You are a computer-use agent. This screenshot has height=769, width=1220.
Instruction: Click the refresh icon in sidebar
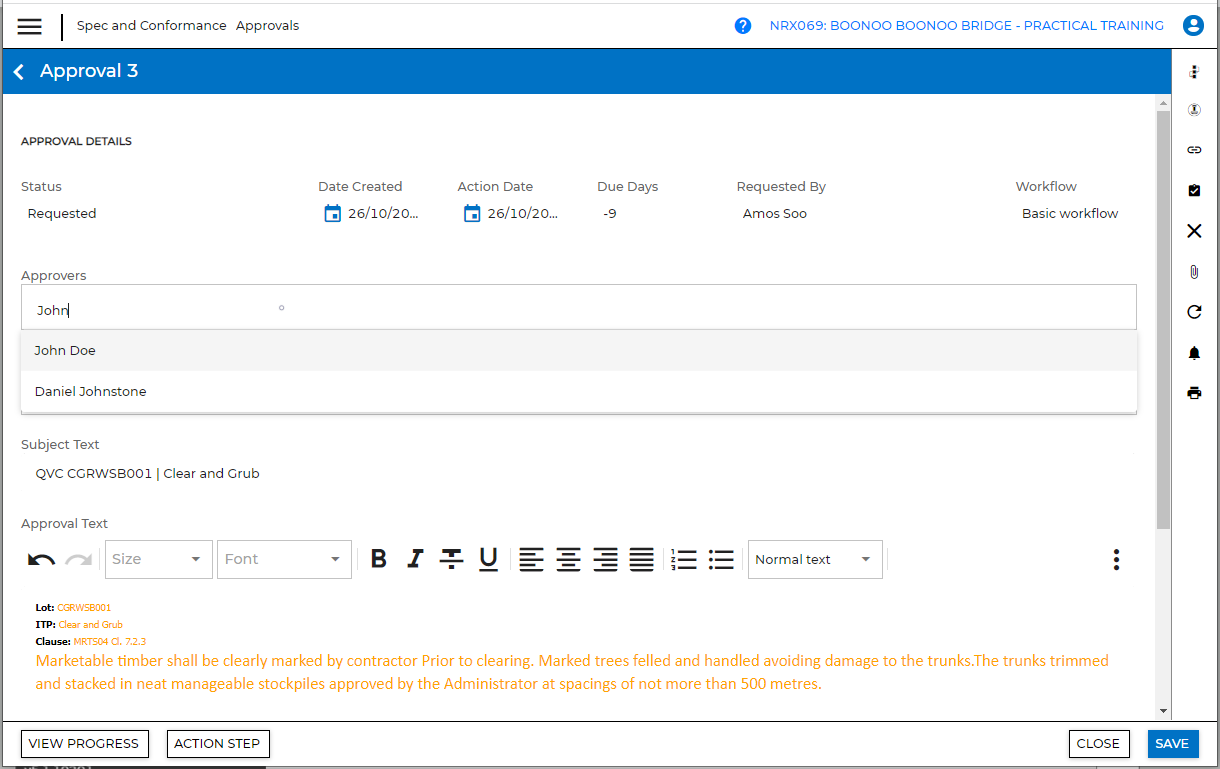pyautogui.click(x=1194, y=312)
